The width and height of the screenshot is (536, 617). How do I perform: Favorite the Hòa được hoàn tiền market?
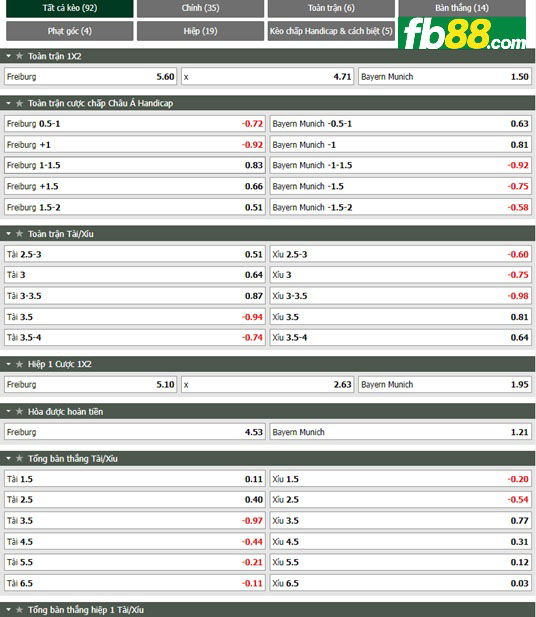click(x=19, y=412)
